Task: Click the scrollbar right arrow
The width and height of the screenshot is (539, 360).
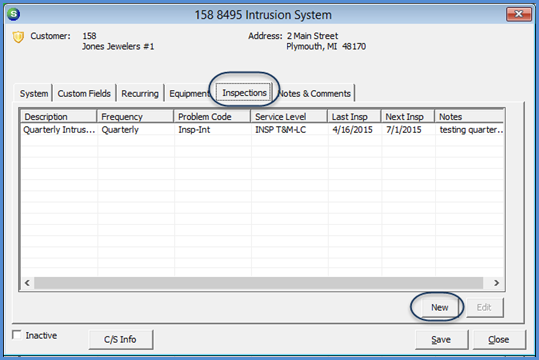Action: click(496, 283)
